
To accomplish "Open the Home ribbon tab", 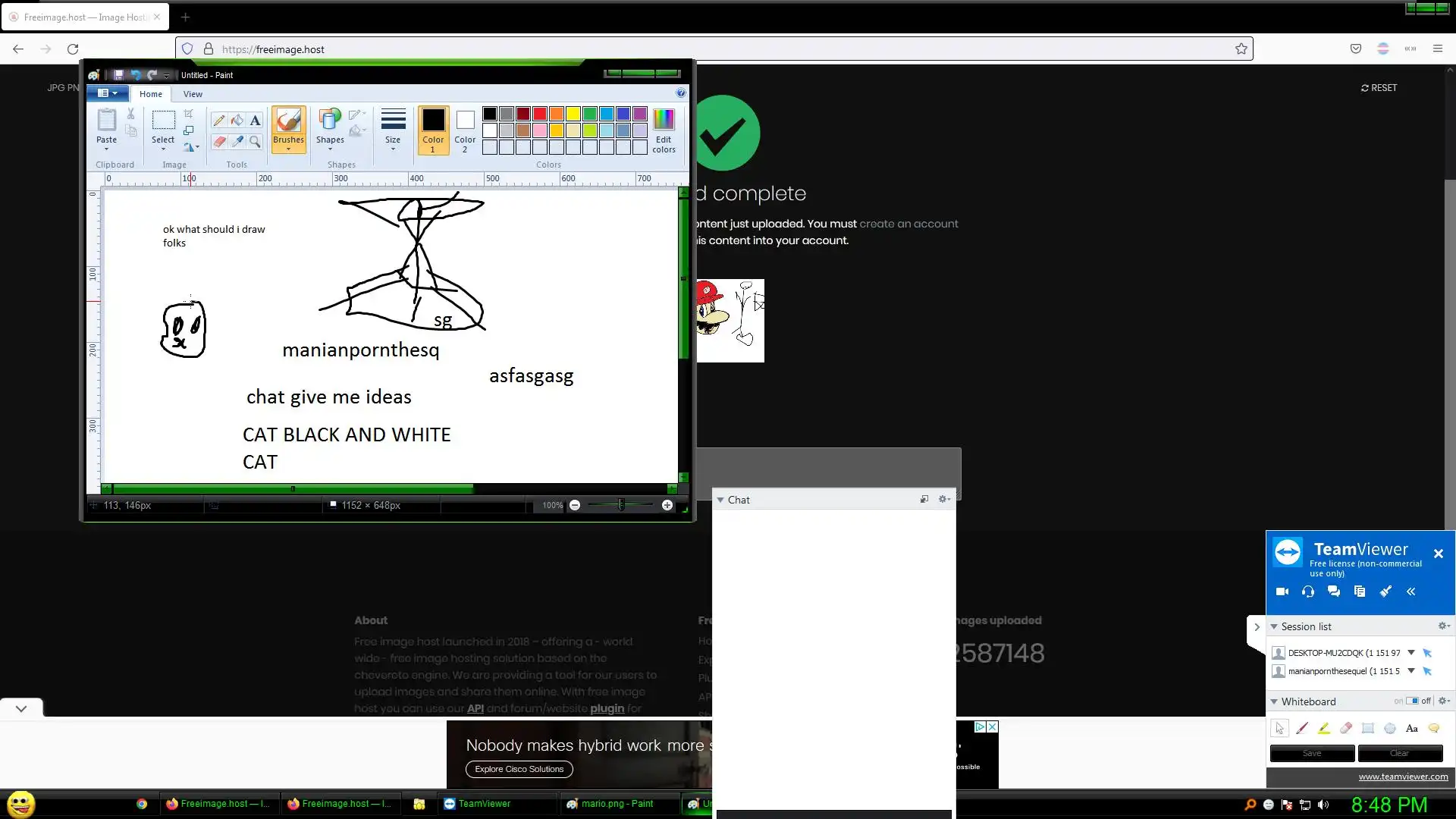I will pyautogui.click(x=150, y=94).
